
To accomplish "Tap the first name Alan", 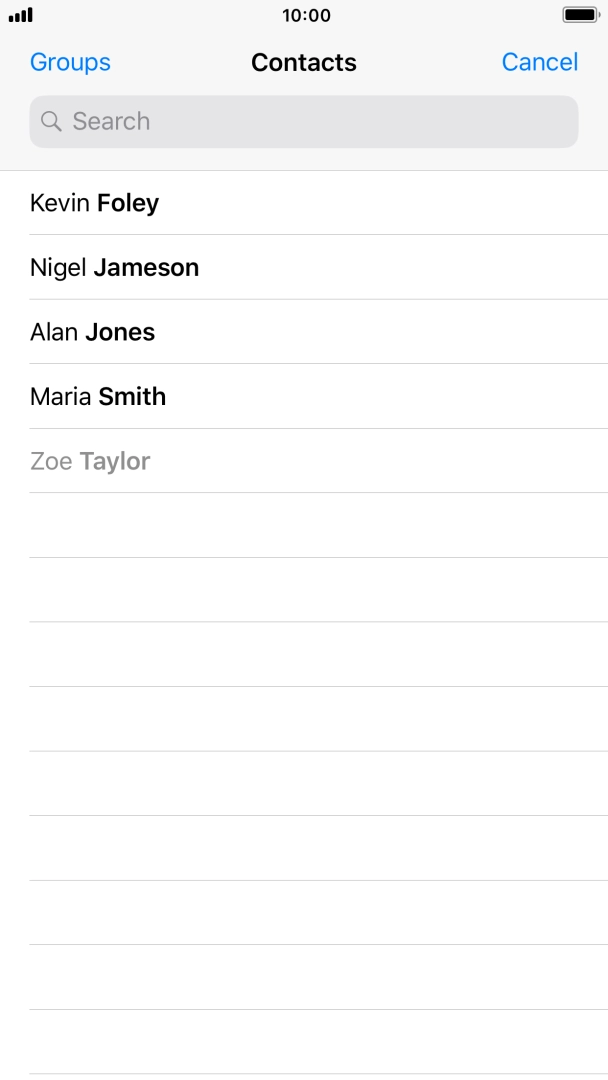I will [54, 332].
